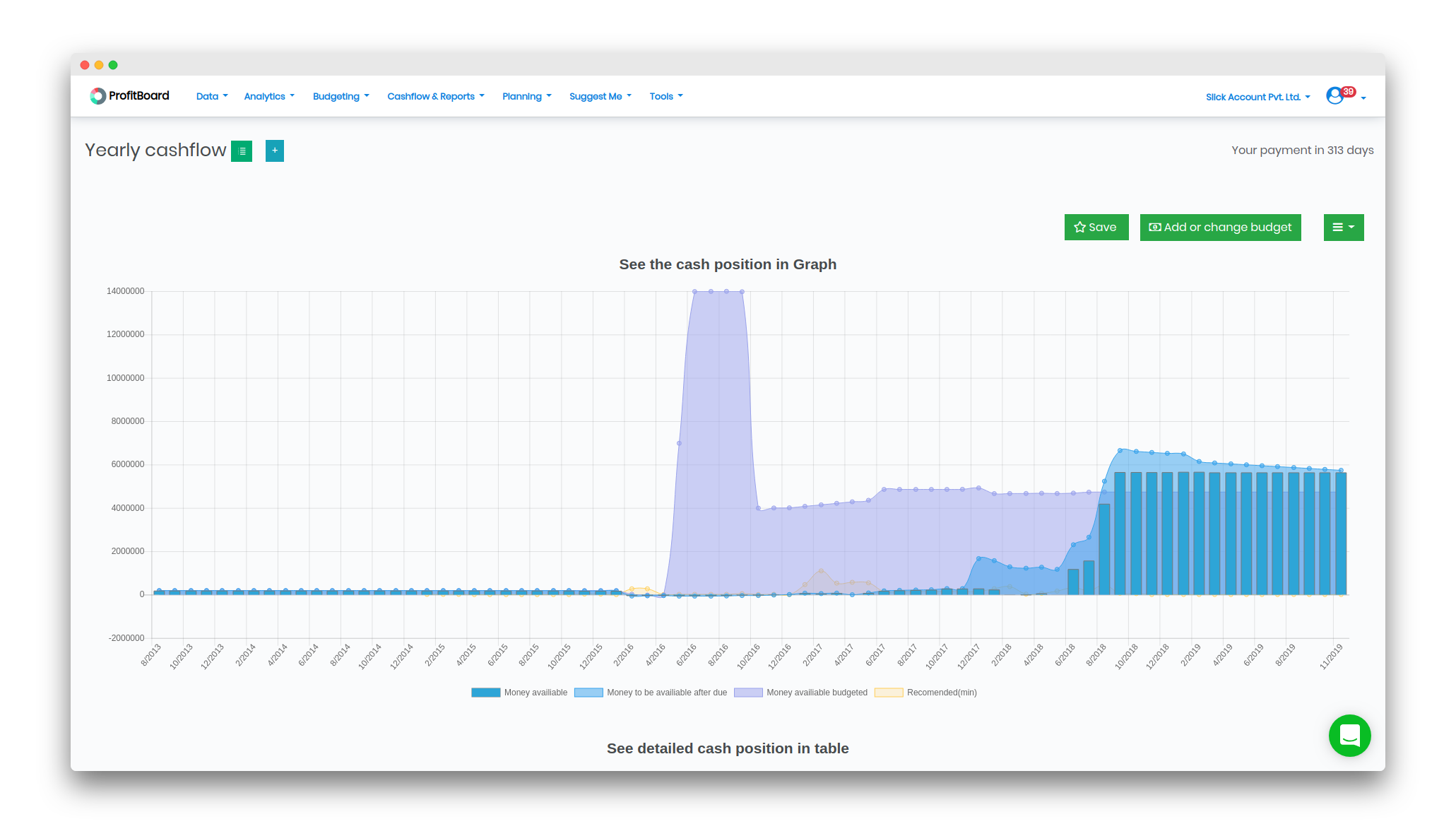This screenshot has width=1456, height=824.
Task: Open the user profile avatar icon
Action: tap(1334, 96)
